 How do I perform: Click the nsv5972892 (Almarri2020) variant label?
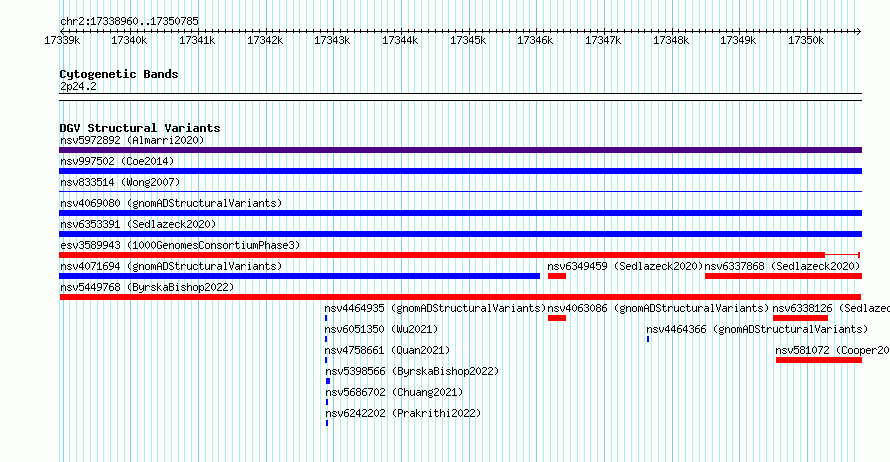click(x=132, y=140)
